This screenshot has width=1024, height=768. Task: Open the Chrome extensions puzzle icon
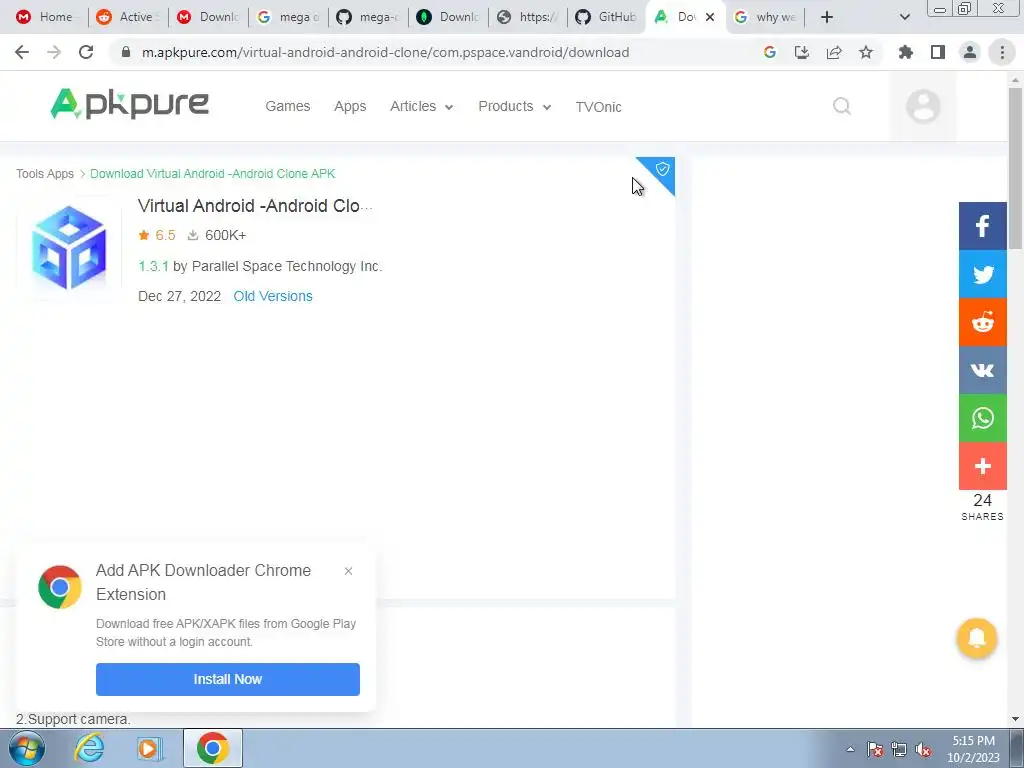tap(905, 52)
